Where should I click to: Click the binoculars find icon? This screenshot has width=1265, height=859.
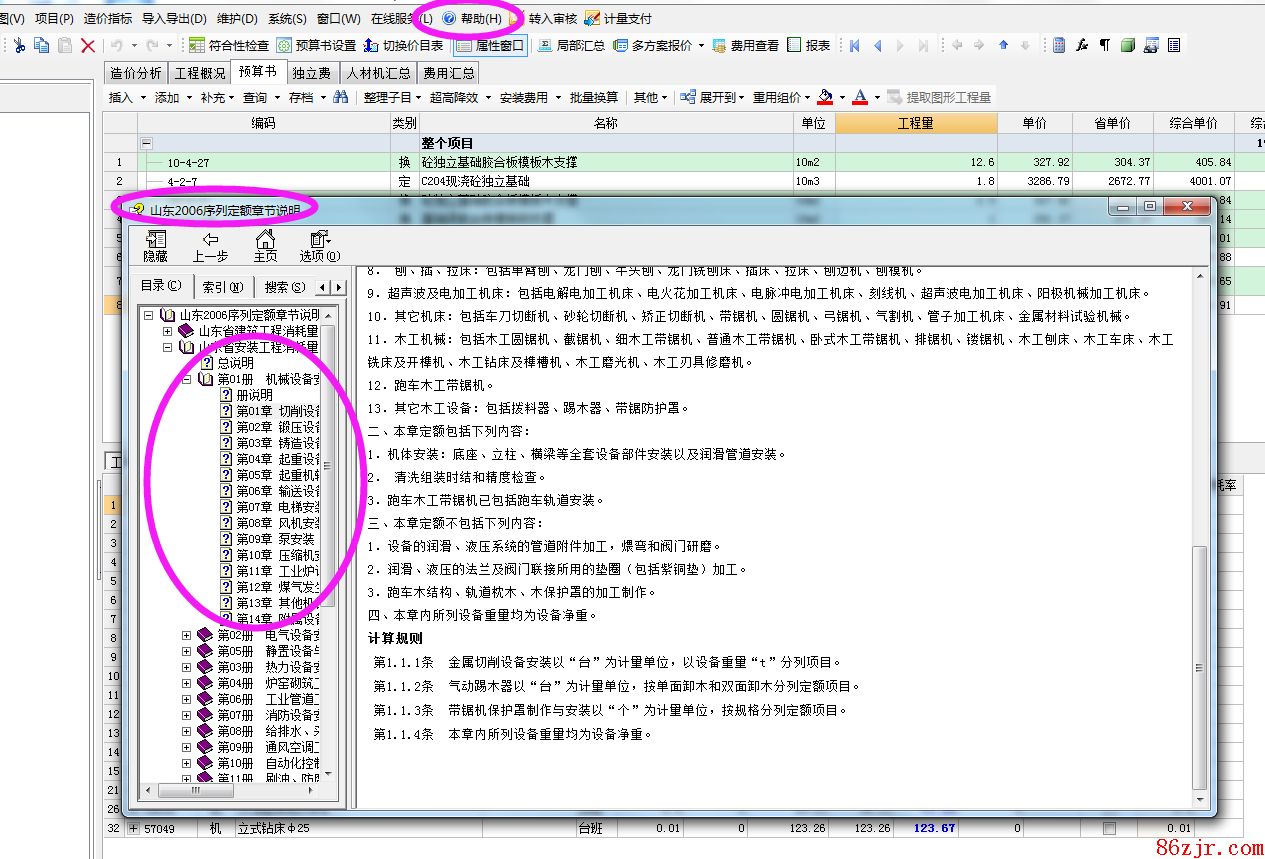point(341,97)
